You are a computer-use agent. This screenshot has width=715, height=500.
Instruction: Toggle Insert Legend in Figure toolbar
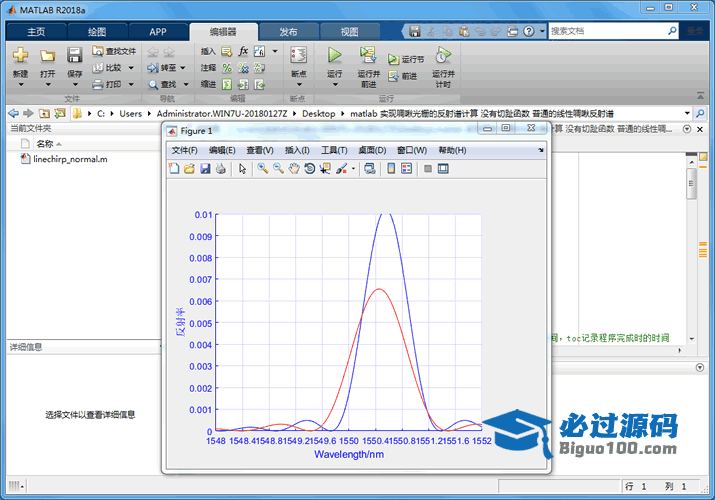tap(406, 169)
